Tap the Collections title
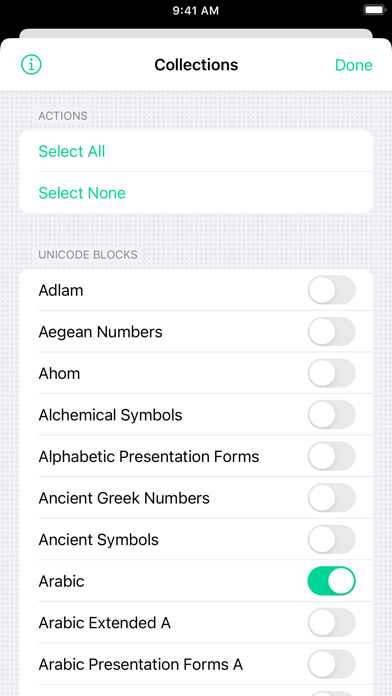 [196, 65]
